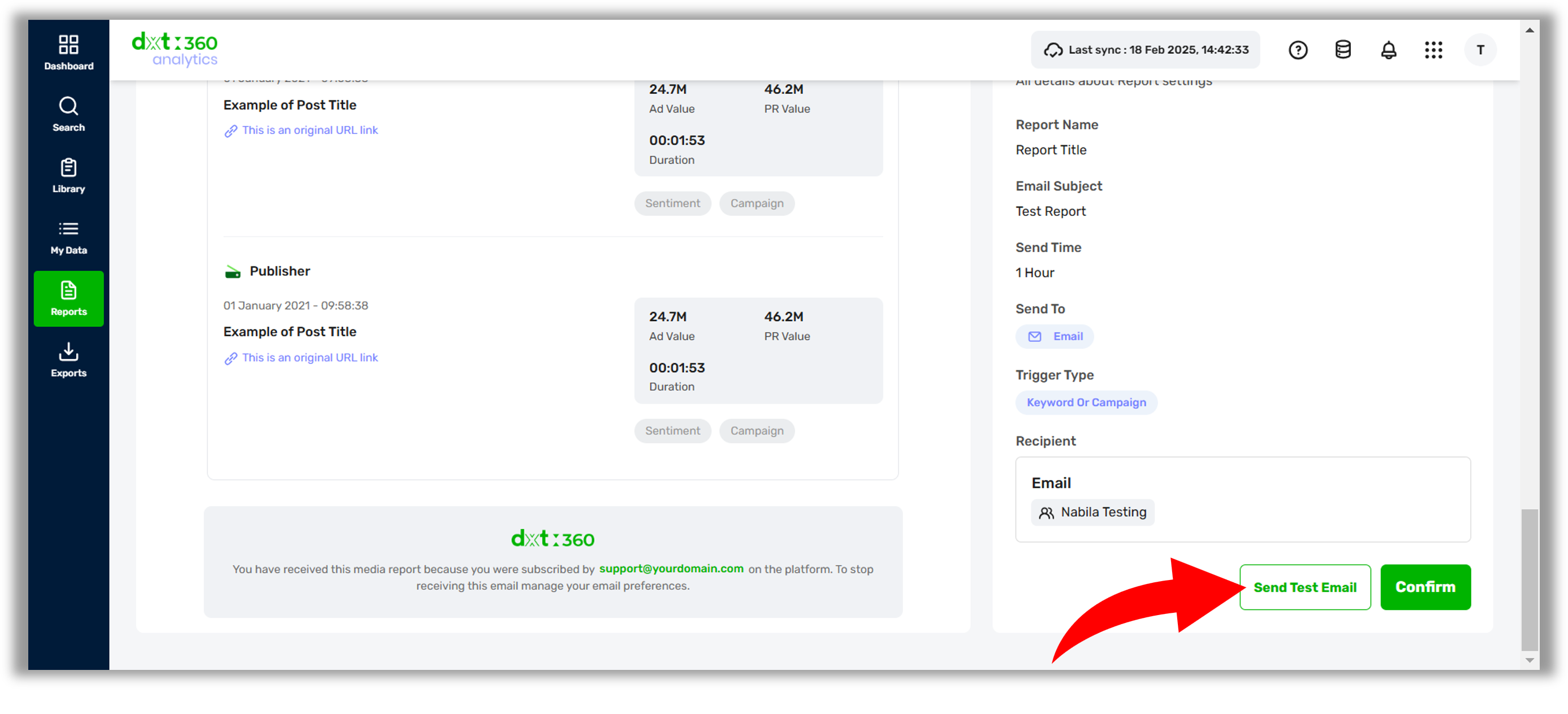Click 'Report Name' label

point(1057,125)
